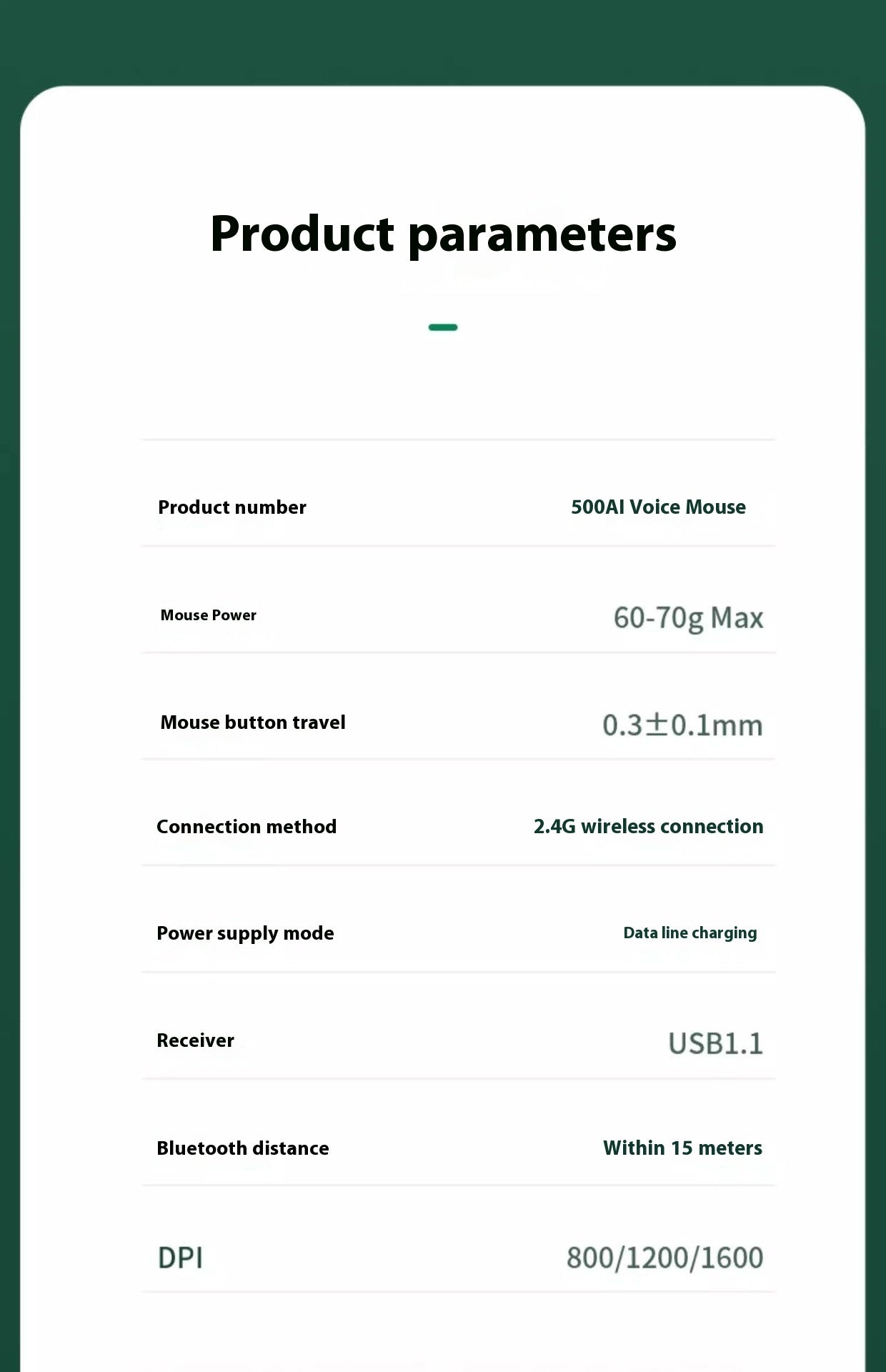Select the "Mouse button travel" label
Image resolution: width=886 pixels, height=1372 pixels.
pos(252,722)
